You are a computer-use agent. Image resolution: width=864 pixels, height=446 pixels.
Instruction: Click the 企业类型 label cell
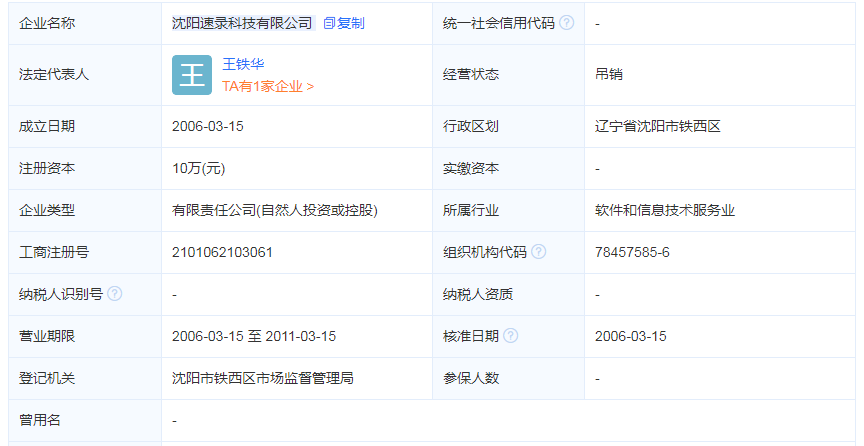[85, 210]
